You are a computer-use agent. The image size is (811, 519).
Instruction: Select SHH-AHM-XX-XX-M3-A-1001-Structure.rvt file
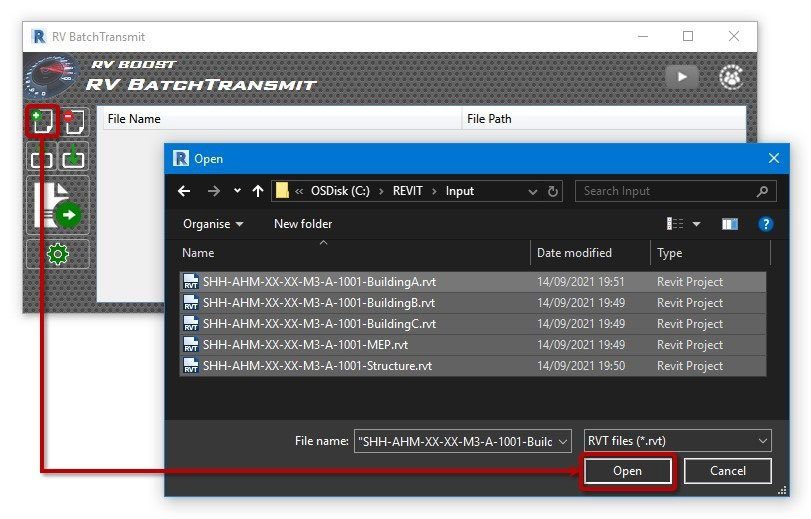pos(473,366)
